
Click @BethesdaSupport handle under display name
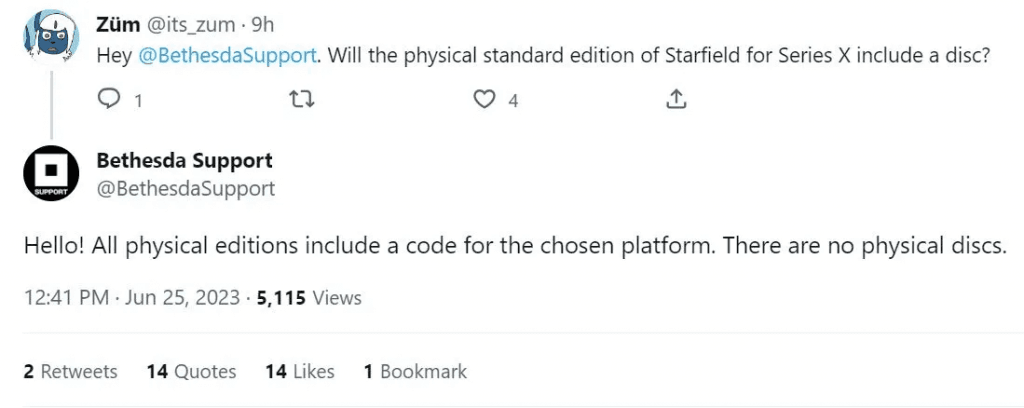(x=185, y=187)
